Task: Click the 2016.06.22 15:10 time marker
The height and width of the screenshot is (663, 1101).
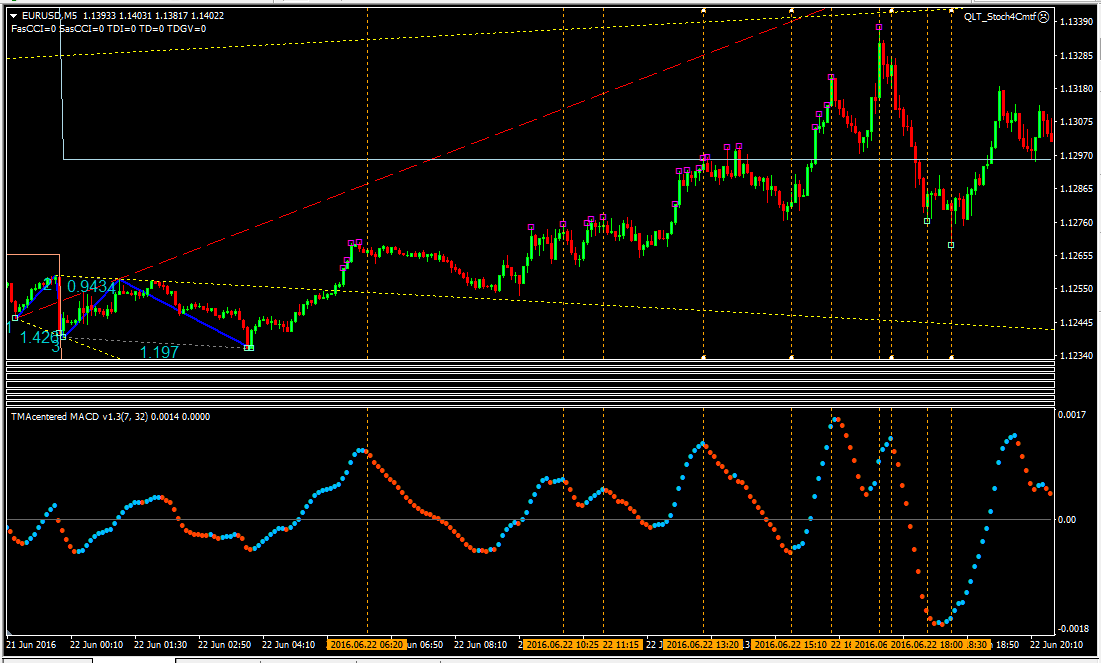Action: [x=790, y=644]
